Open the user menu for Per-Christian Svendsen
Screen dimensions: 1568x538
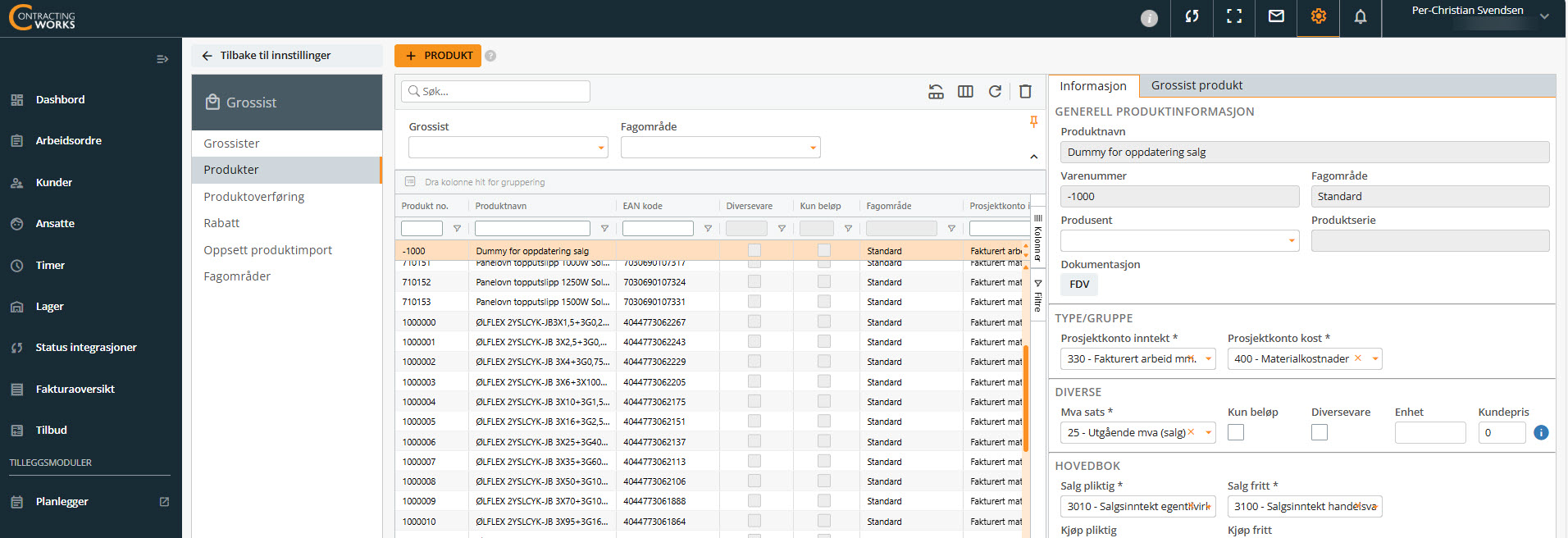[x=1474, y=18]
